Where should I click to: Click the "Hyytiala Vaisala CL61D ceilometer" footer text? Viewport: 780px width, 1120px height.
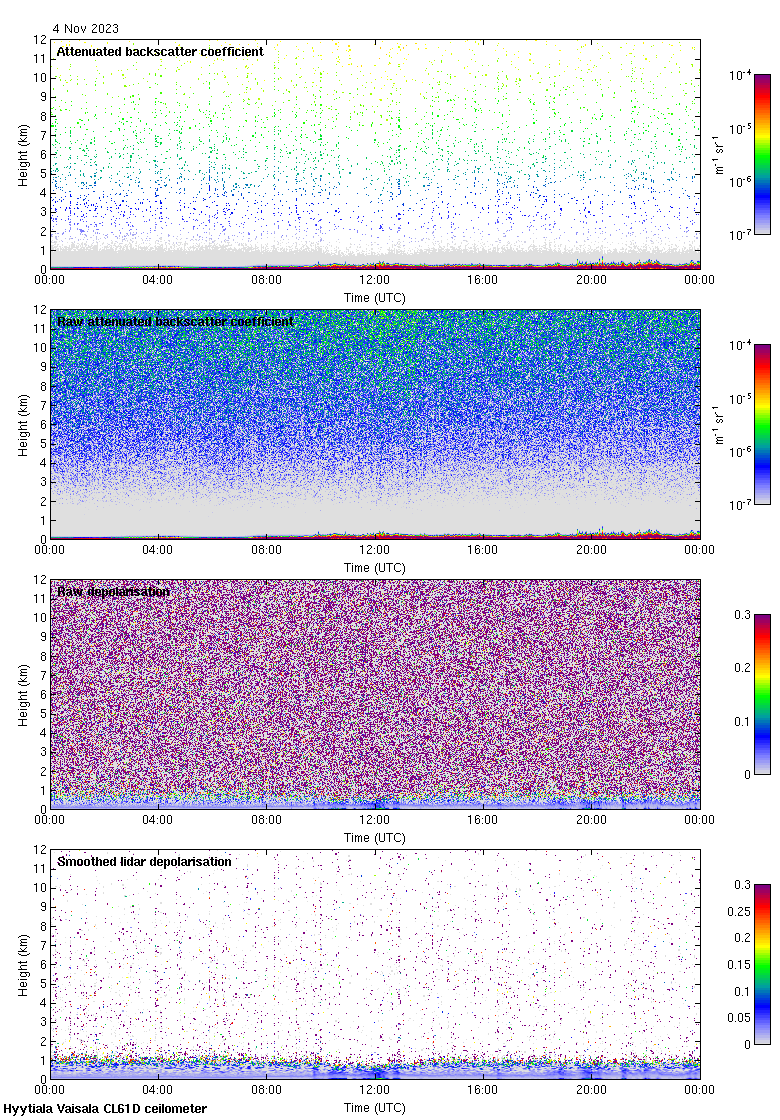(105, 1109)
